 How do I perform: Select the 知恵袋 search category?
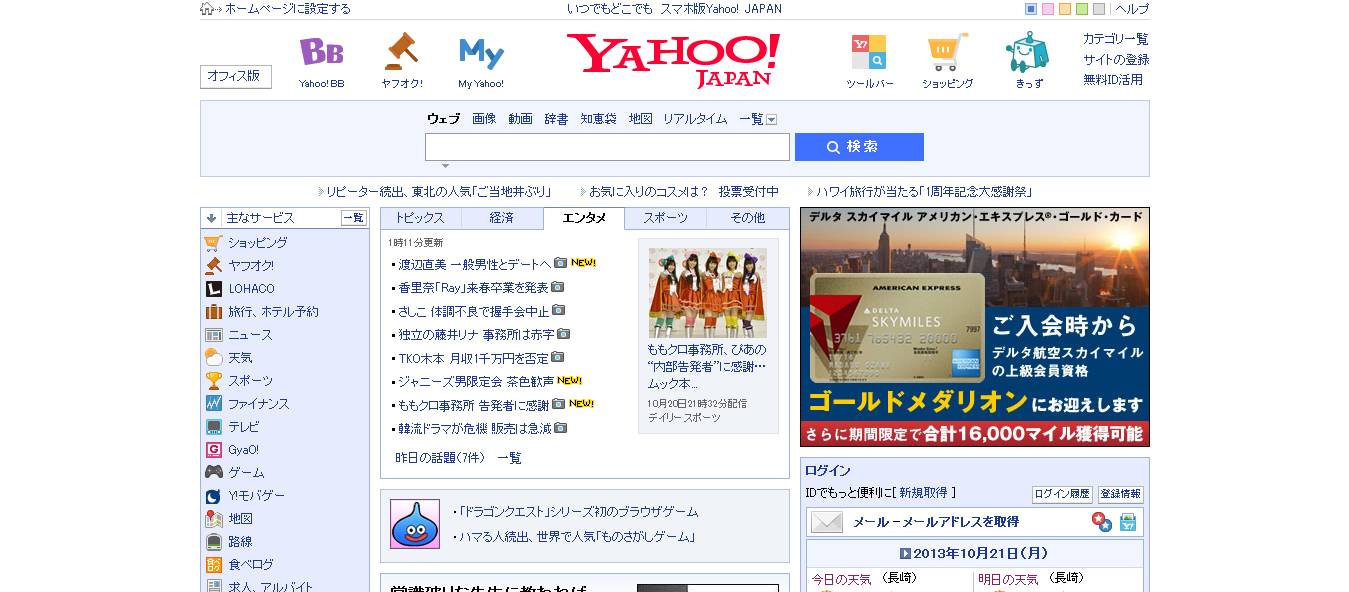tap(598, 119)
